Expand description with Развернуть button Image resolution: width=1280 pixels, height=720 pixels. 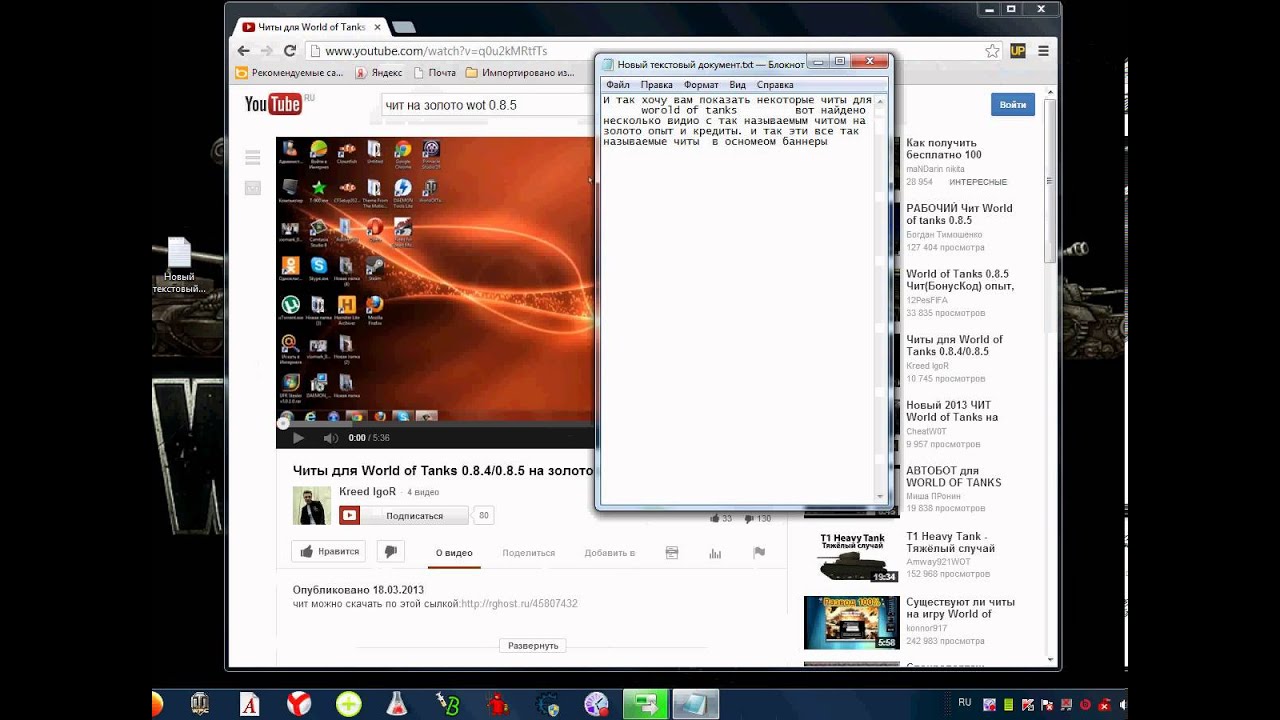click(x=533, y=646)
